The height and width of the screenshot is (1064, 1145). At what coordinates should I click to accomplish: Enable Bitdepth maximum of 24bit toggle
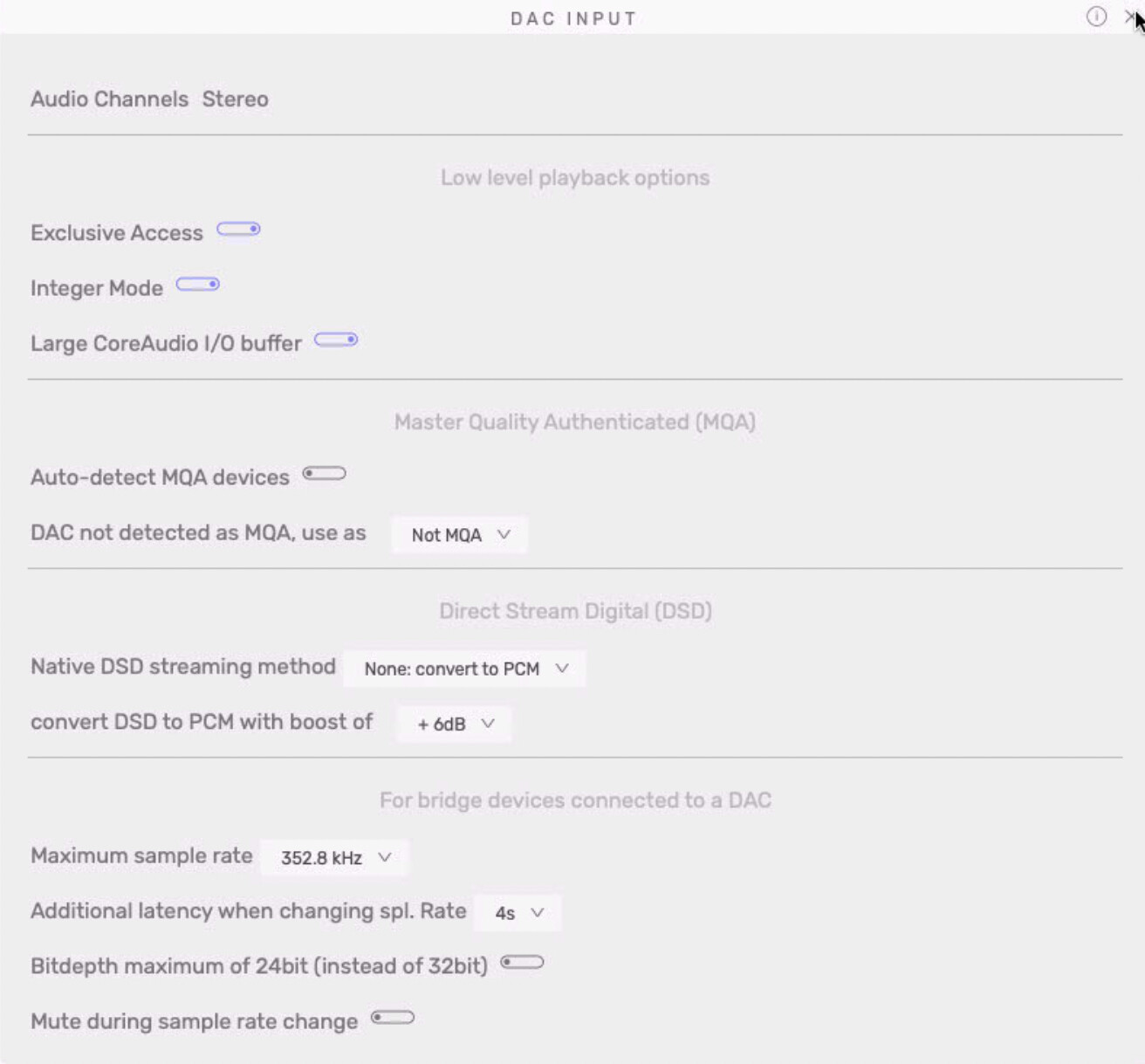coord(522,963)
